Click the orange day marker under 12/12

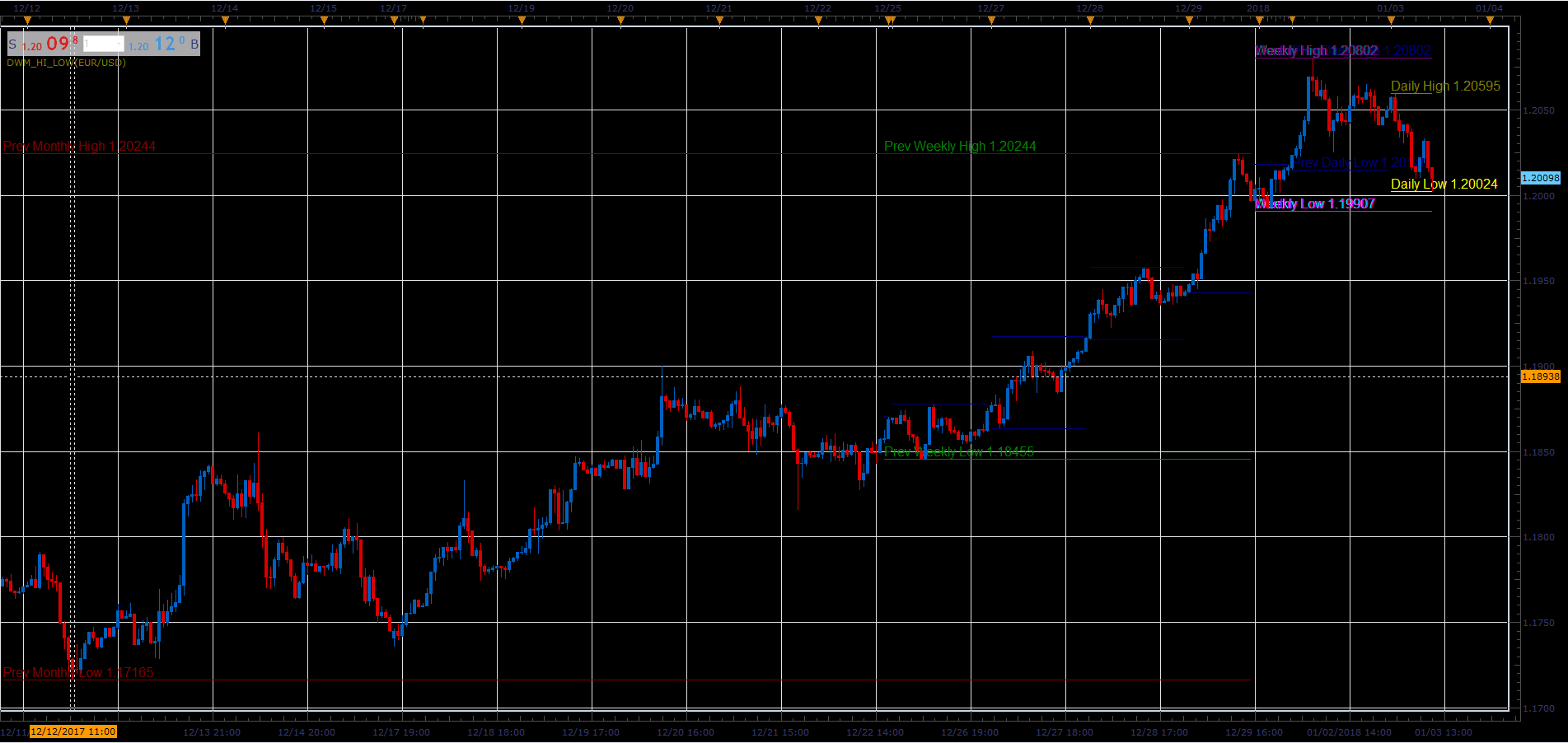pos(27,22)
